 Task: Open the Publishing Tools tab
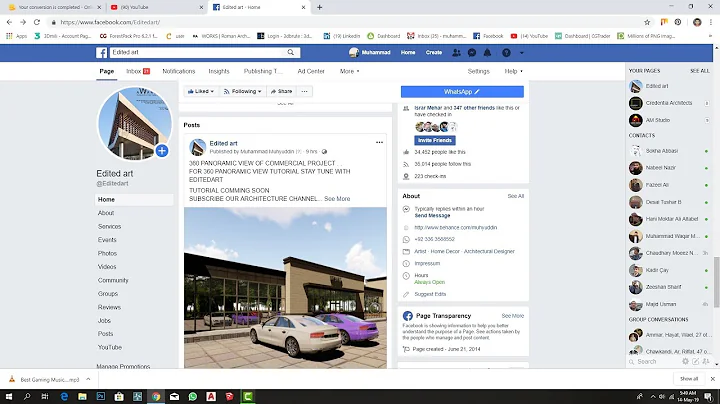(263, 71)
